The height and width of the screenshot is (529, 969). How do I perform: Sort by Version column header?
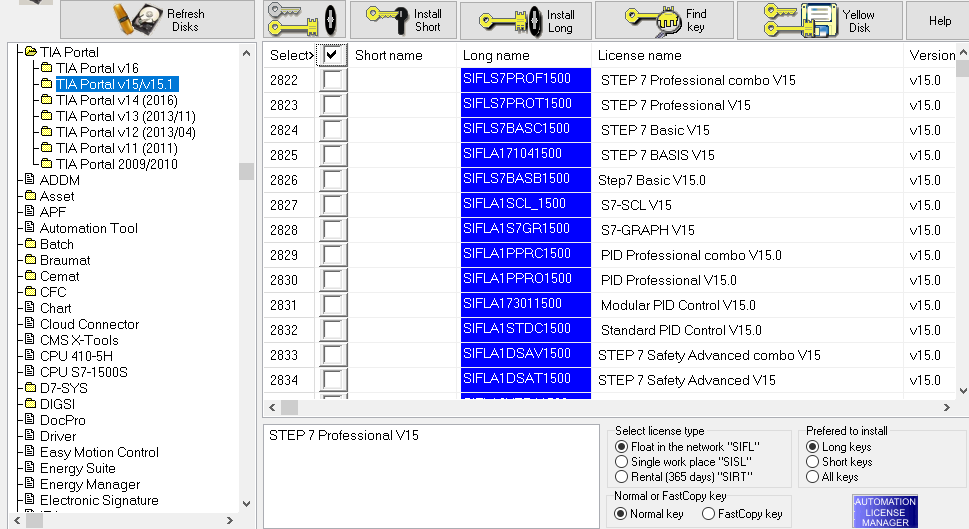(x=932, y=56)
